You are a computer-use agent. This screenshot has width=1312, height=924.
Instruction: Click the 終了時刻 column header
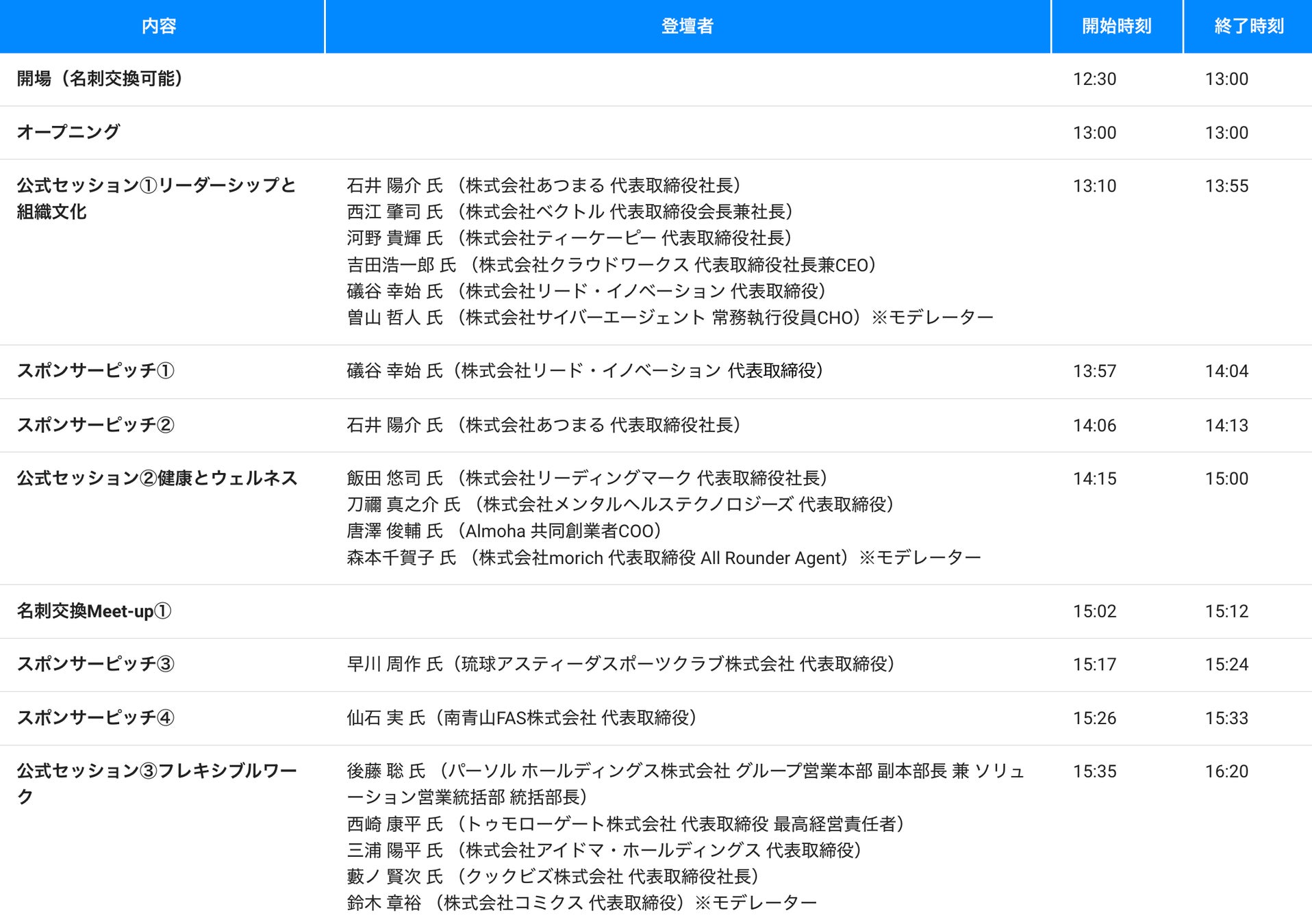1248,26
